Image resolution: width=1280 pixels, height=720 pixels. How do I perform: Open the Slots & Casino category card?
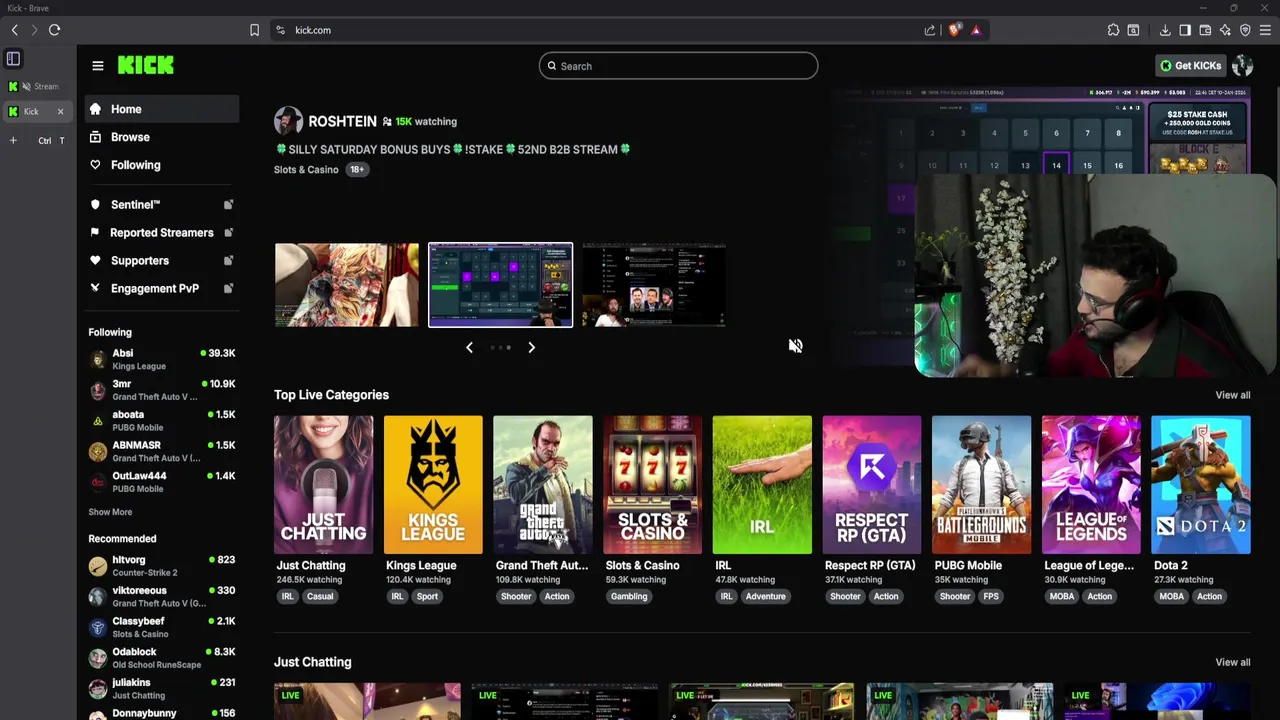pyautogui.click(x=652, y=485)
